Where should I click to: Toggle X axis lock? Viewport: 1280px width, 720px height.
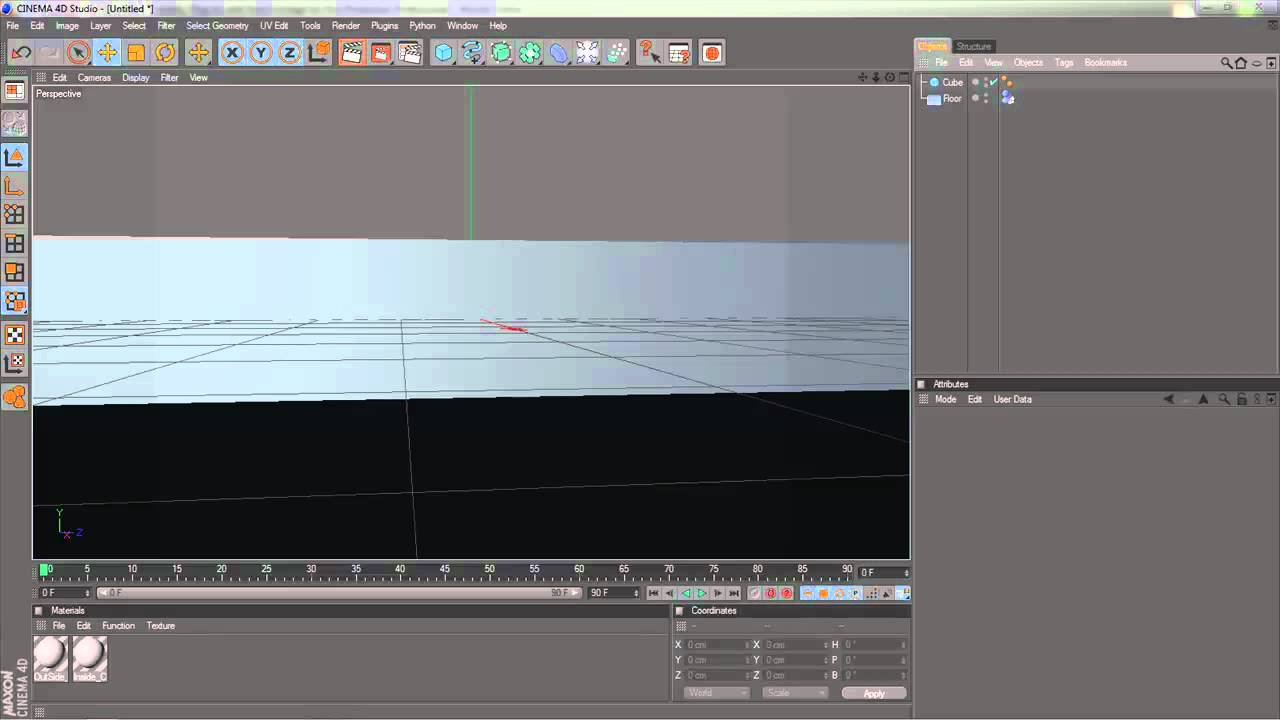tap(232, 53)
